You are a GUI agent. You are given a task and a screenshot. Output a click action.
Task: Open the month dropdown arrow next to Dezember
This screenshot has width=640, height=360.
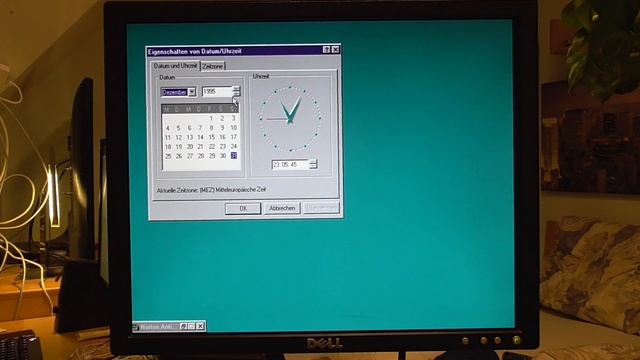pyautogui.click(x=192, y=92)
